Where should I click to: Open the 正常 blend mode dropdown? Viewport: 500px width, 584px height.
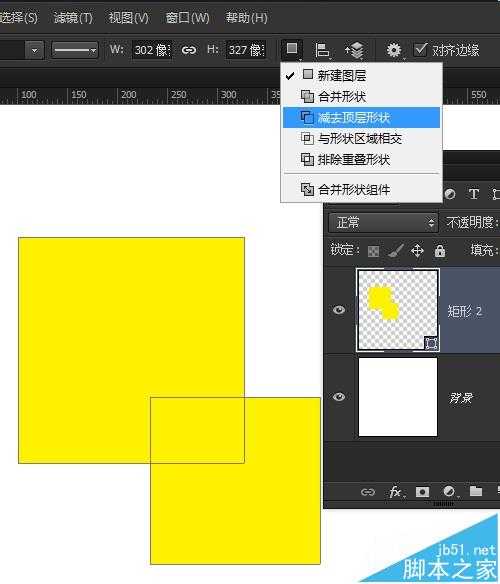(383, 223)
